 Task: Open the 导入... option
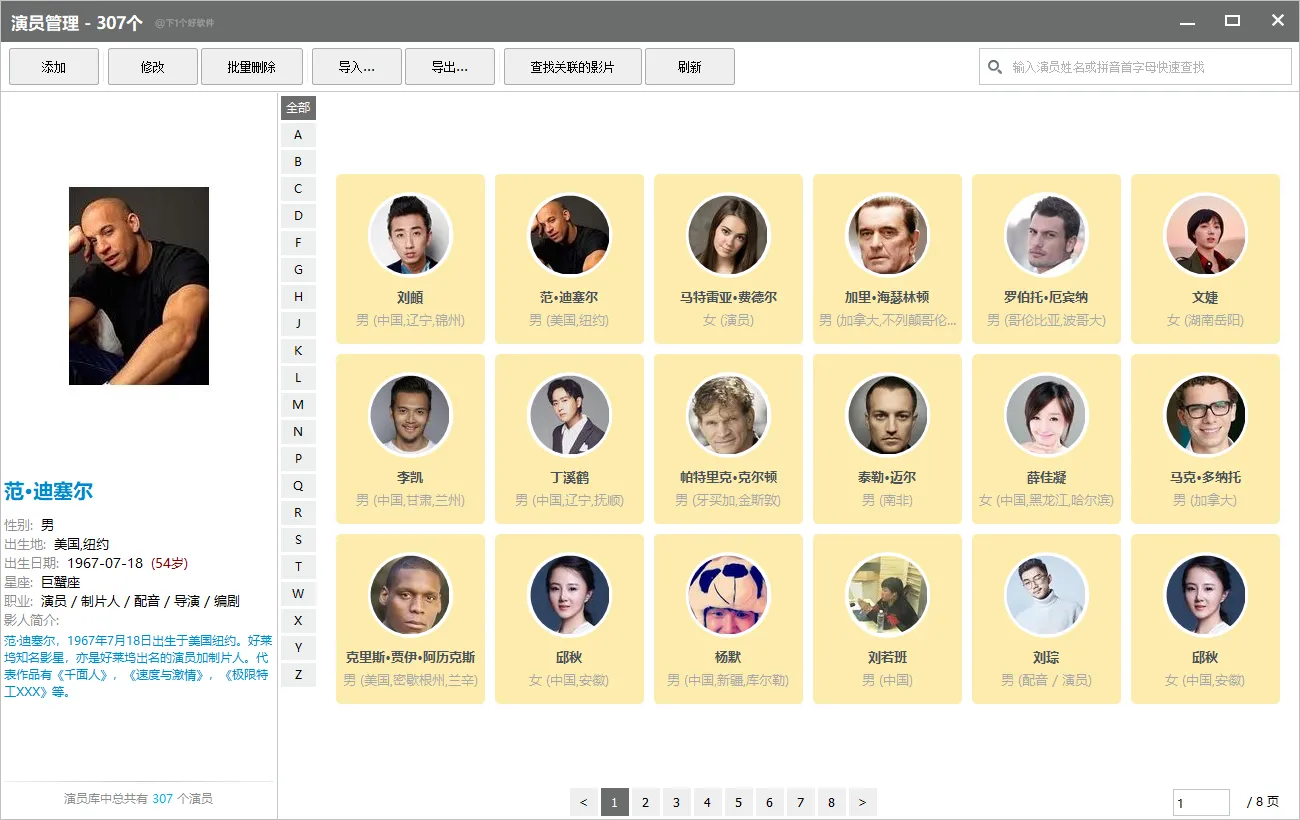357,67
